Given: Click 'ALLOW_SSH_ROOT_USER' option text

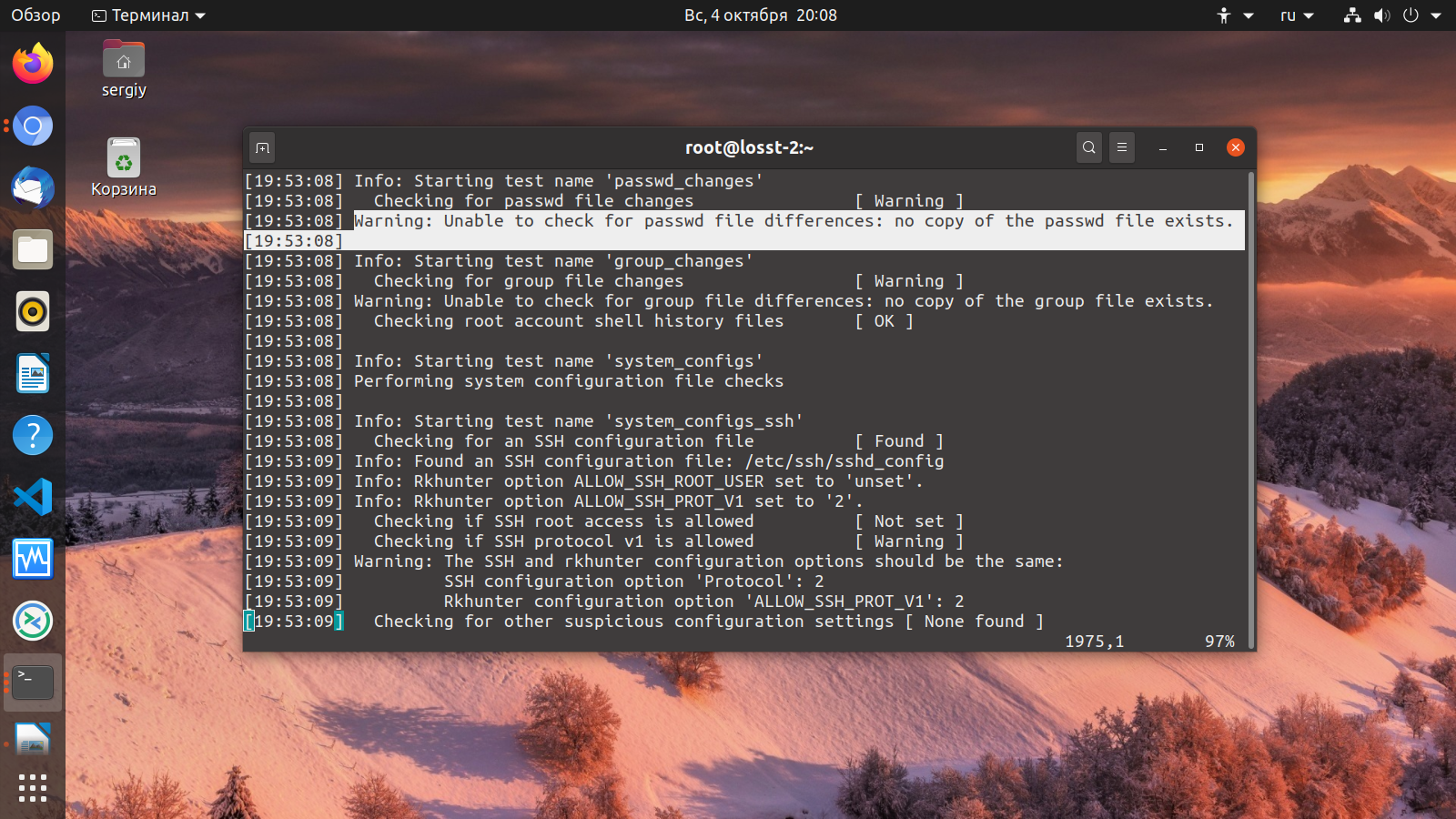Looking at the screenshot, I should click(669, 481).
